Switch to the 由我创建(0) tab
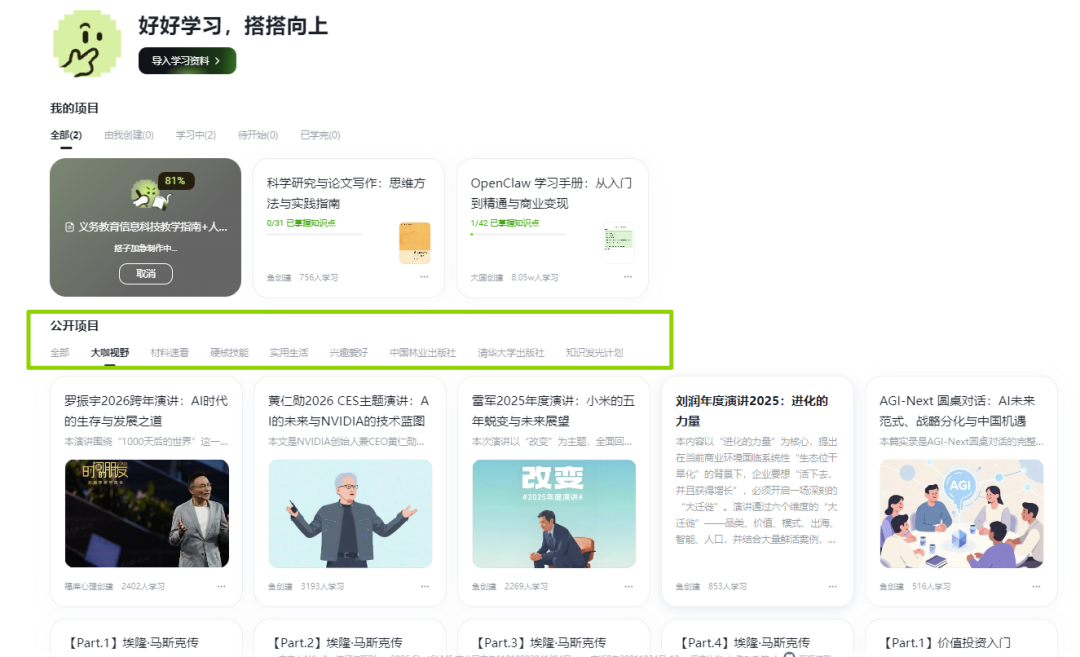 click(129, 135)
